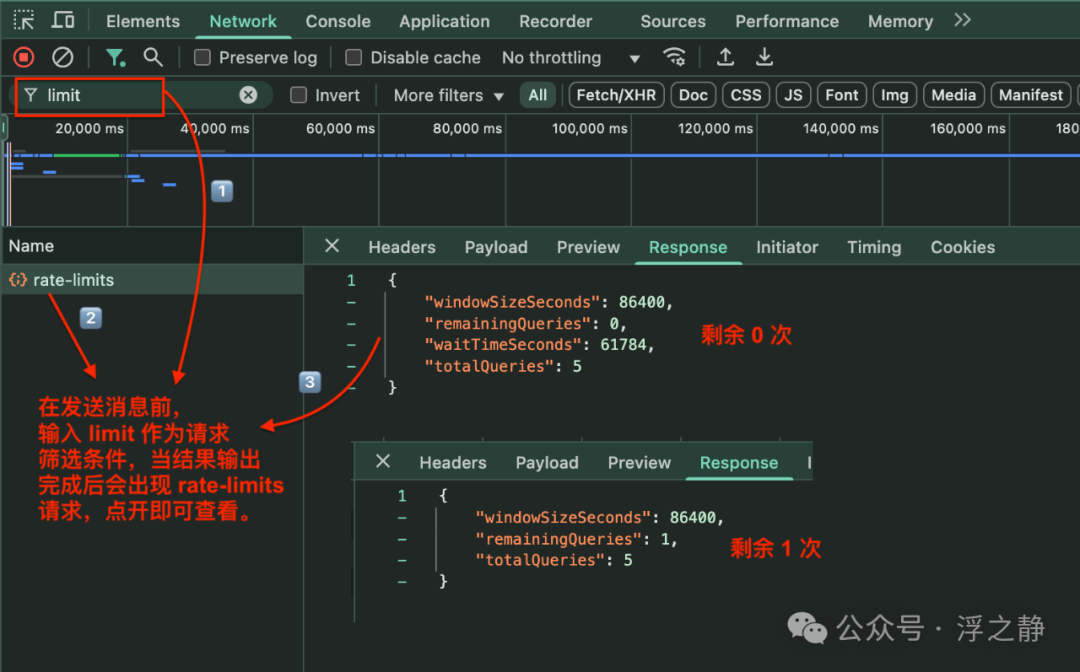Select the rate-limits request row
1080x672 pixels.
pyautogui.click(x=74, y=280)
